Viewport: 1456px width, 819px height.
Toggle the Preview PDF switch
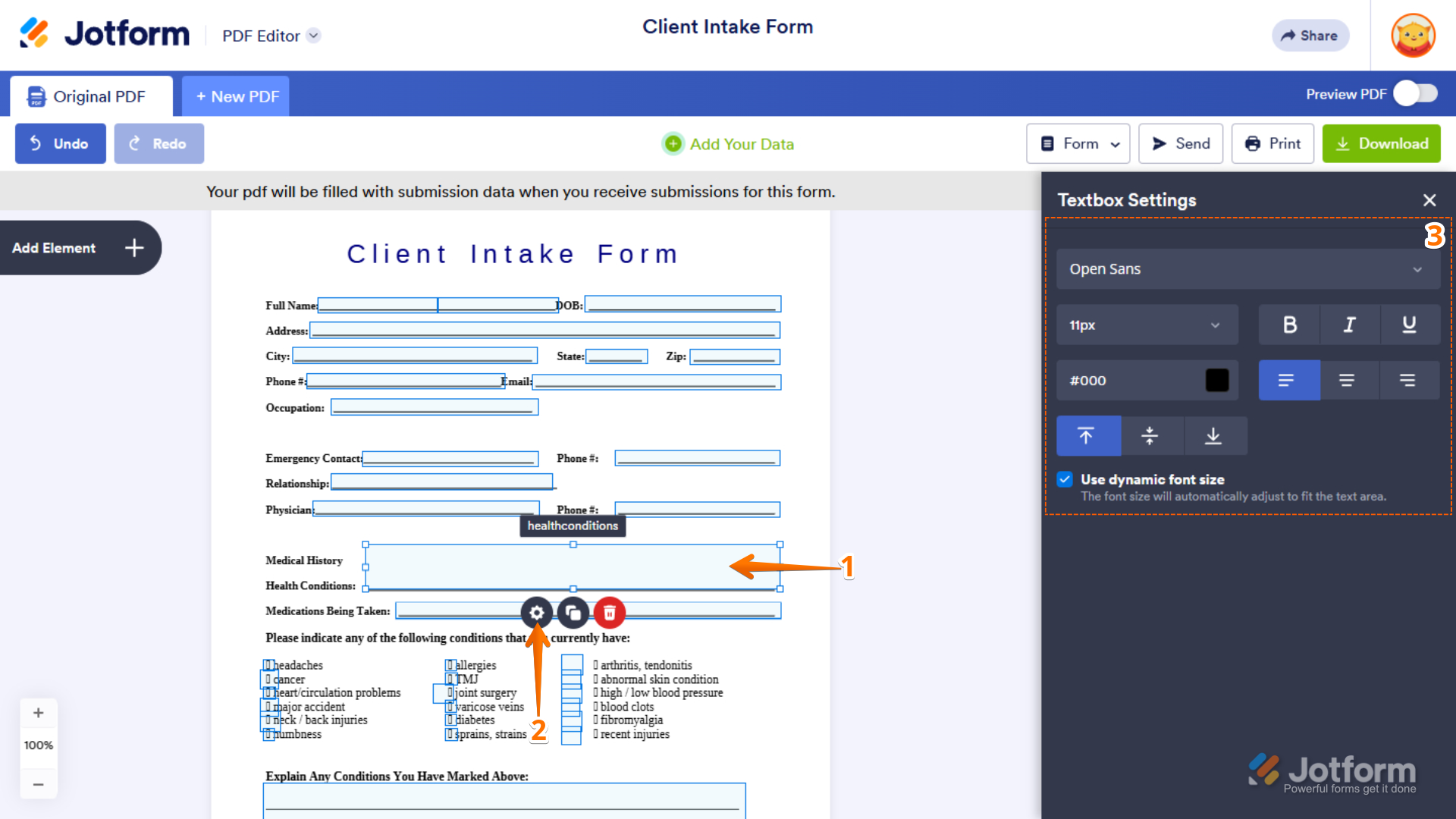1415,94
